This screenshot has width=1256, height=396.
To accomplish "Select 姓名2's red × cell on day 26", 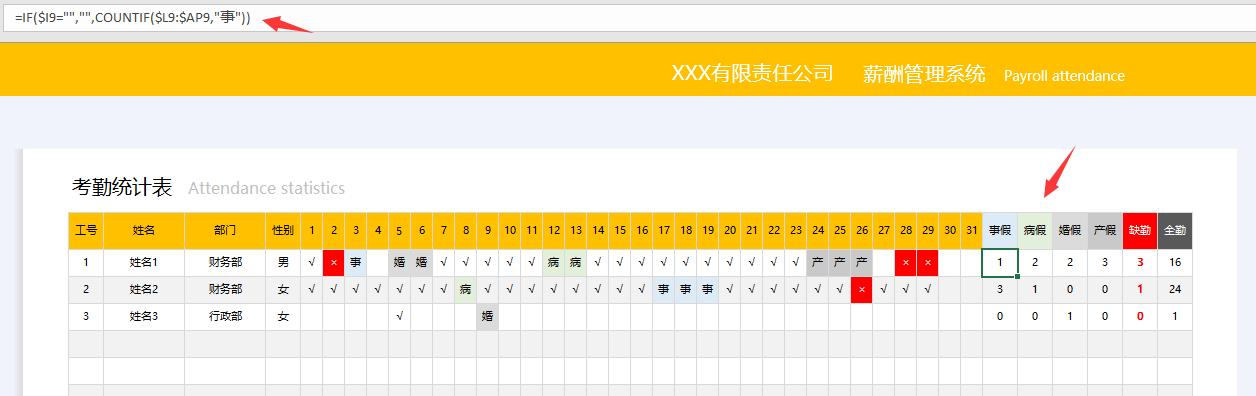I will [x=862, y=289].
